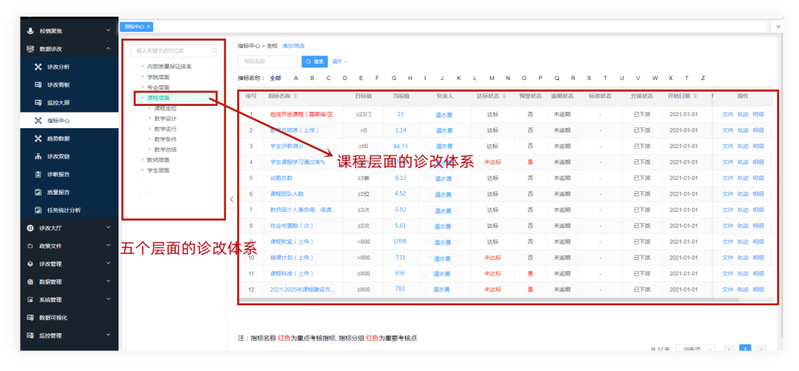Screen dimensions: 799x371
Task: Click the current value 1098 in row 9
Action: (x=400, y=242)
